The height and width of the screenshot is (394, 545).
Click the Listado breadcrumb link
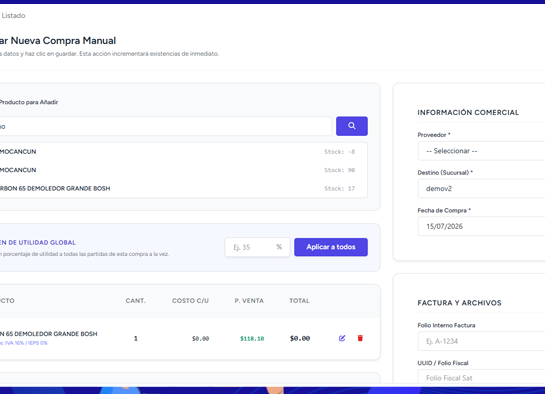point(13,16)
